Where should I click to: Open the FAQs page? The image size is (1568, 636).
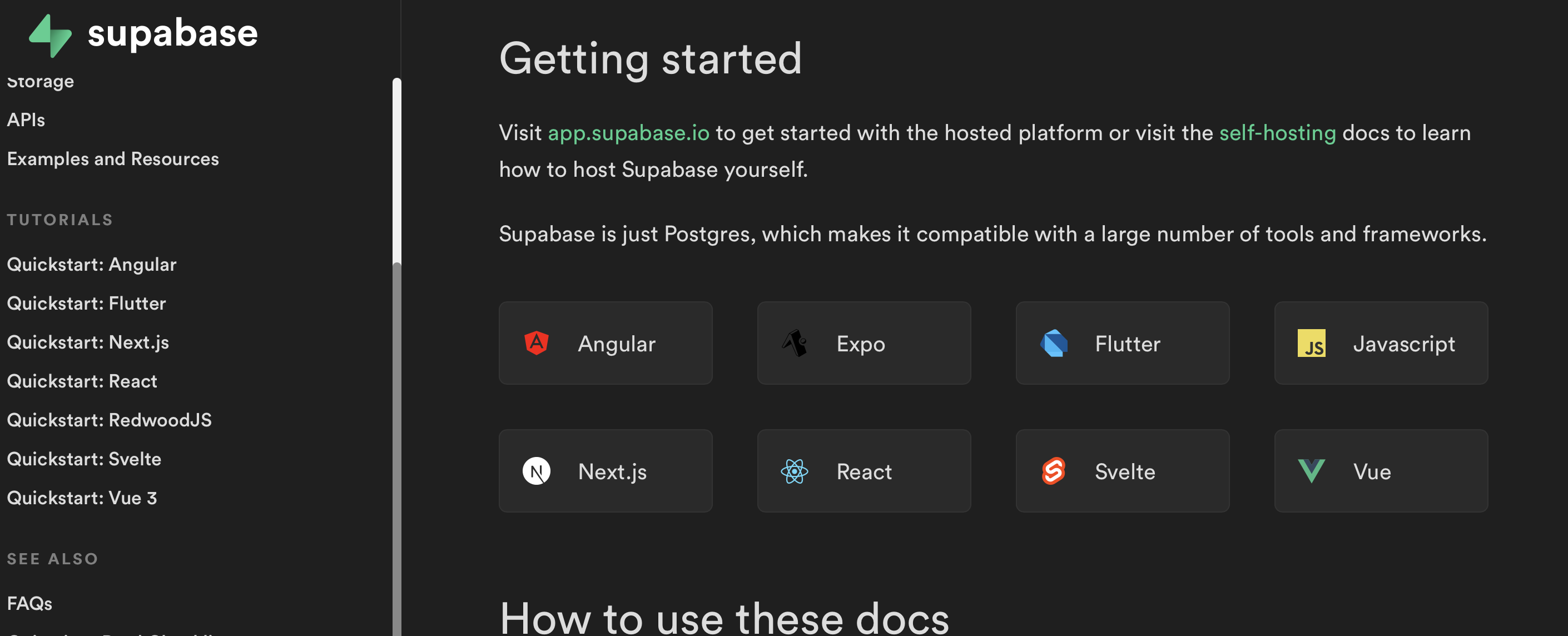29,603
